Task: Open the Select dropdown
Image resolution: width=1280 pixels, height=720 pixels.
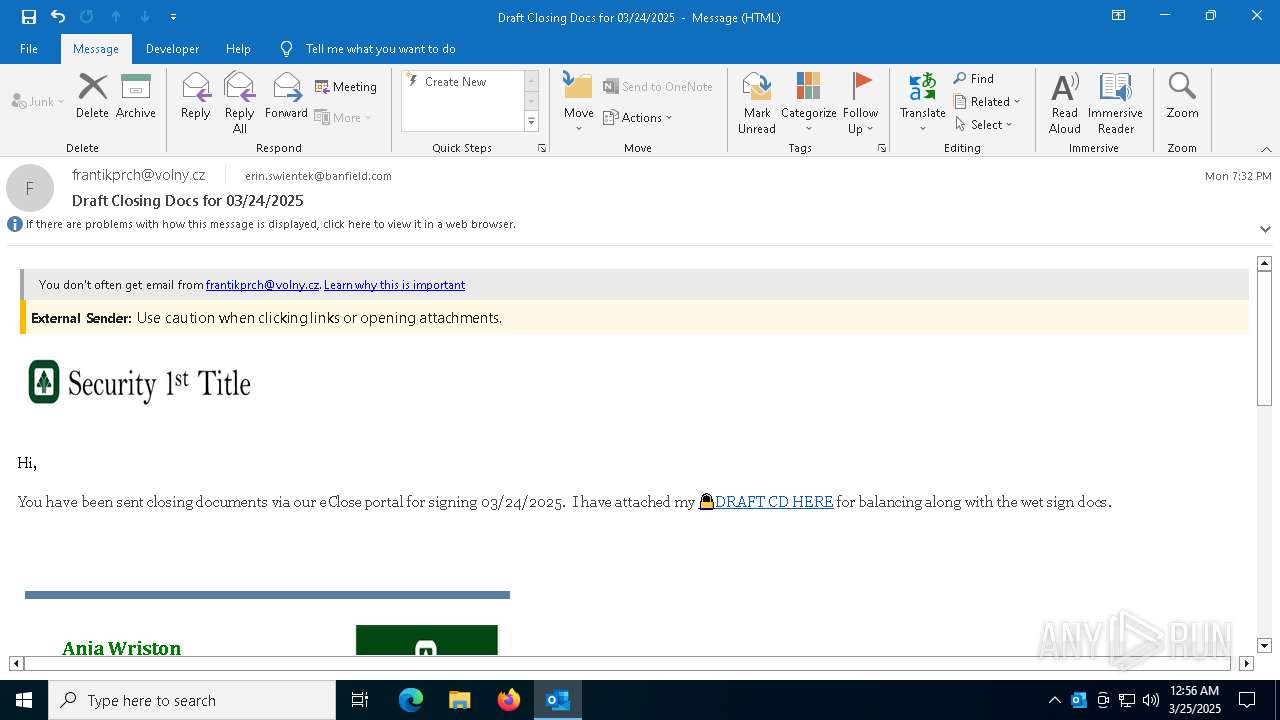Action: [984, 125]
